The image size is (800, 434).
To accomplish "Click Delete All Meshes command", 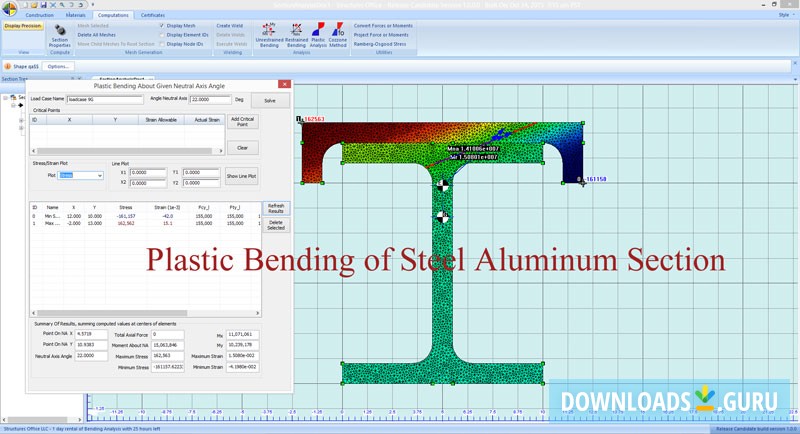I will (x=96, y=35).
